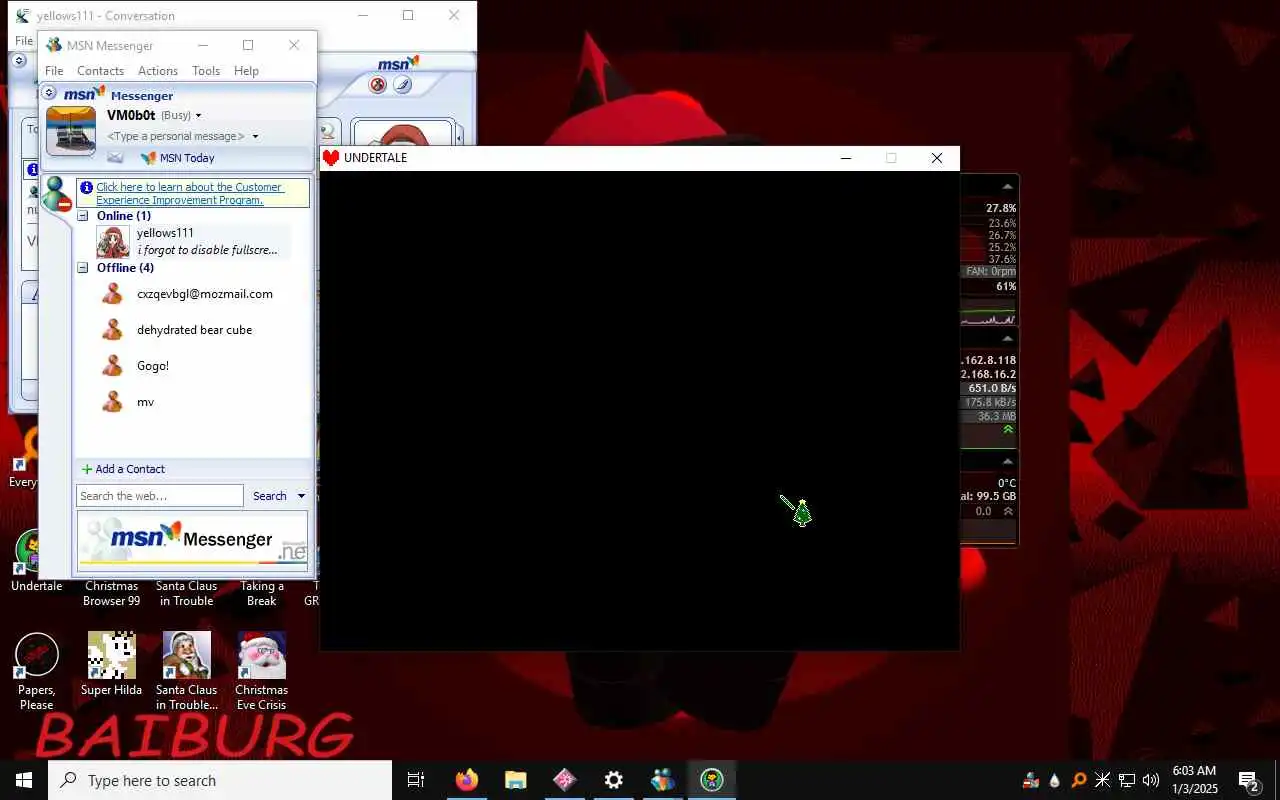Click the round arrow button in Conversation window

coord(19,61)
